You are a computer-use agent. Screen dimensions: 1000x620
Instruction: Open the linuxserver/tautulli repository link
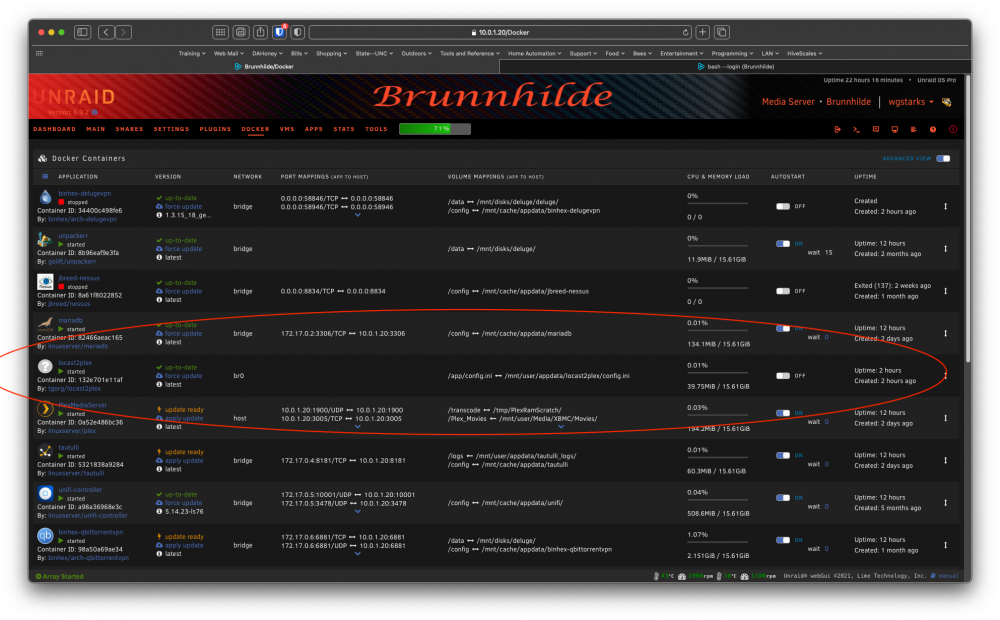(x=76, y=473)
